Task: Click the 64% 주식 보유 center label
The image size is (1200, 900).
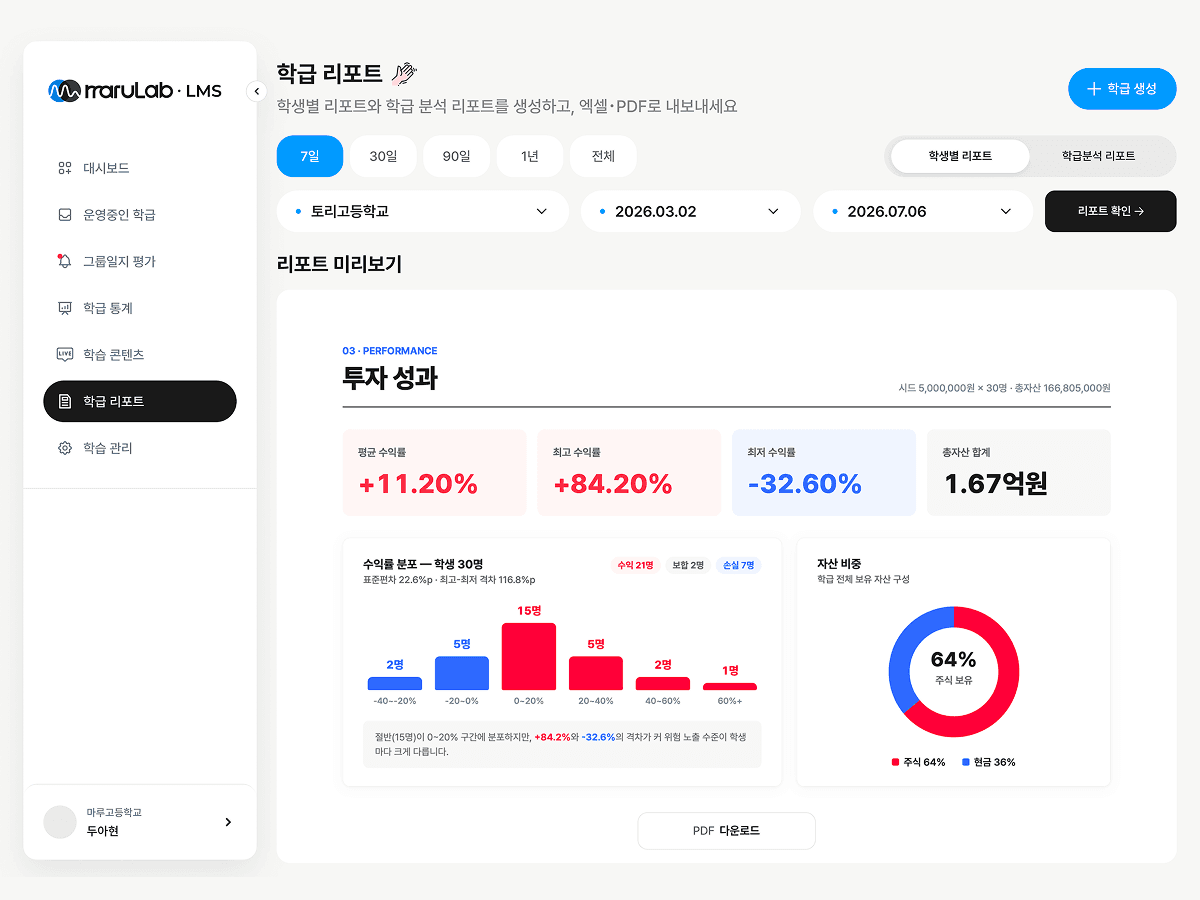Action: 954,668
